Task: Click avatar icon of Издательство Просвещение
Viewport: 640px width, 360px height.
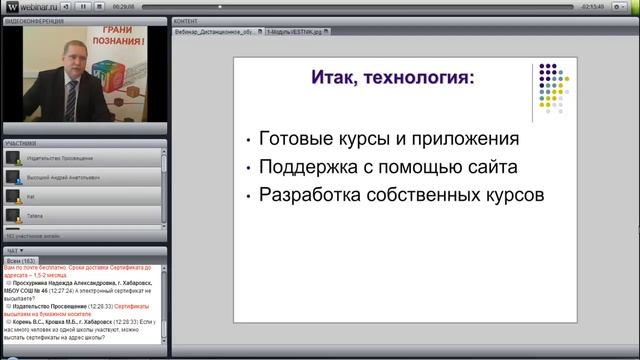Action: tap(13, 158)
